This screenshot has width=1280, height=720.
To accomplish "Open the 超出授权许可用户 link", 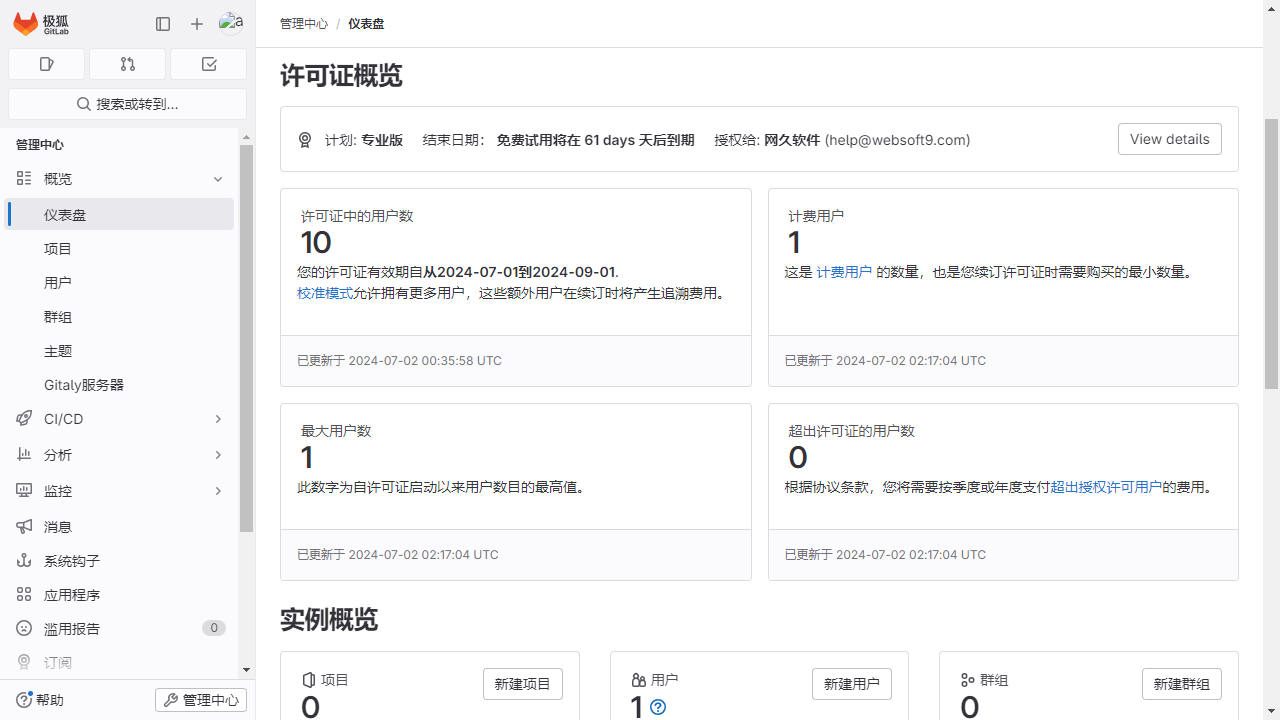I will click(x=1106, y=487).
